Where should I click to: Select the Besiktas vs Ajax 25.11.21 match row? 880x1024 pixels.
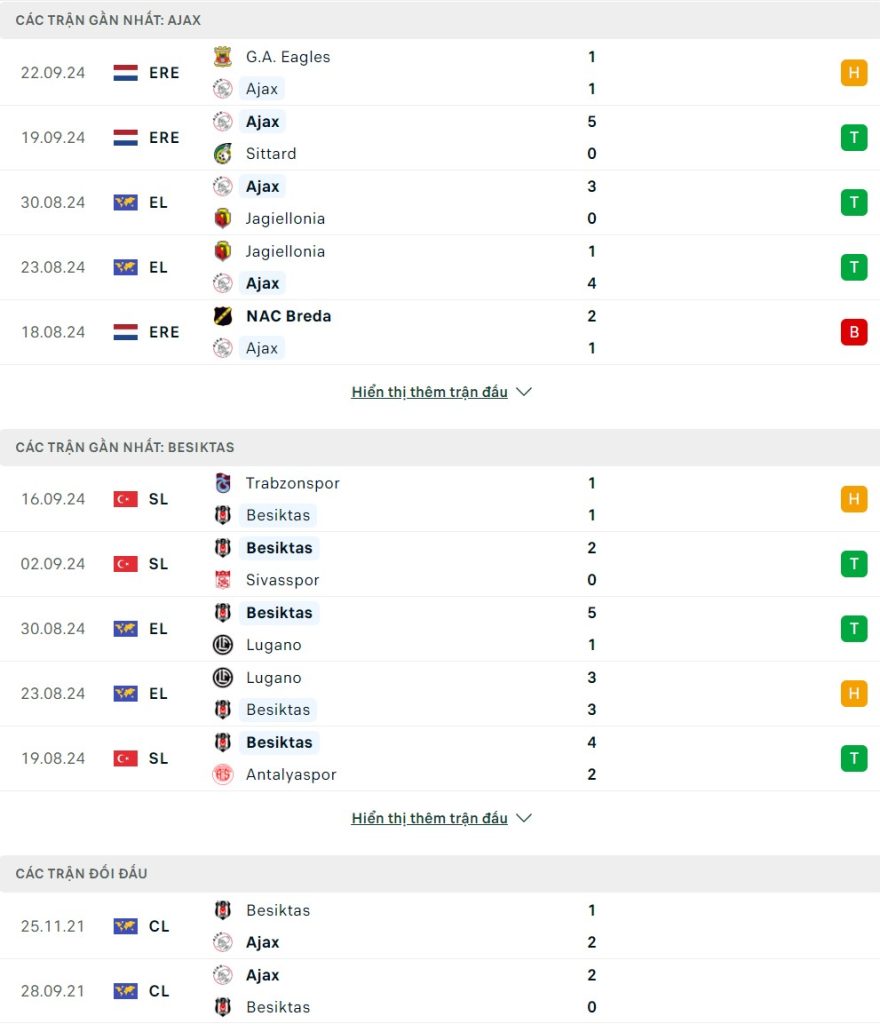point(440,926)
